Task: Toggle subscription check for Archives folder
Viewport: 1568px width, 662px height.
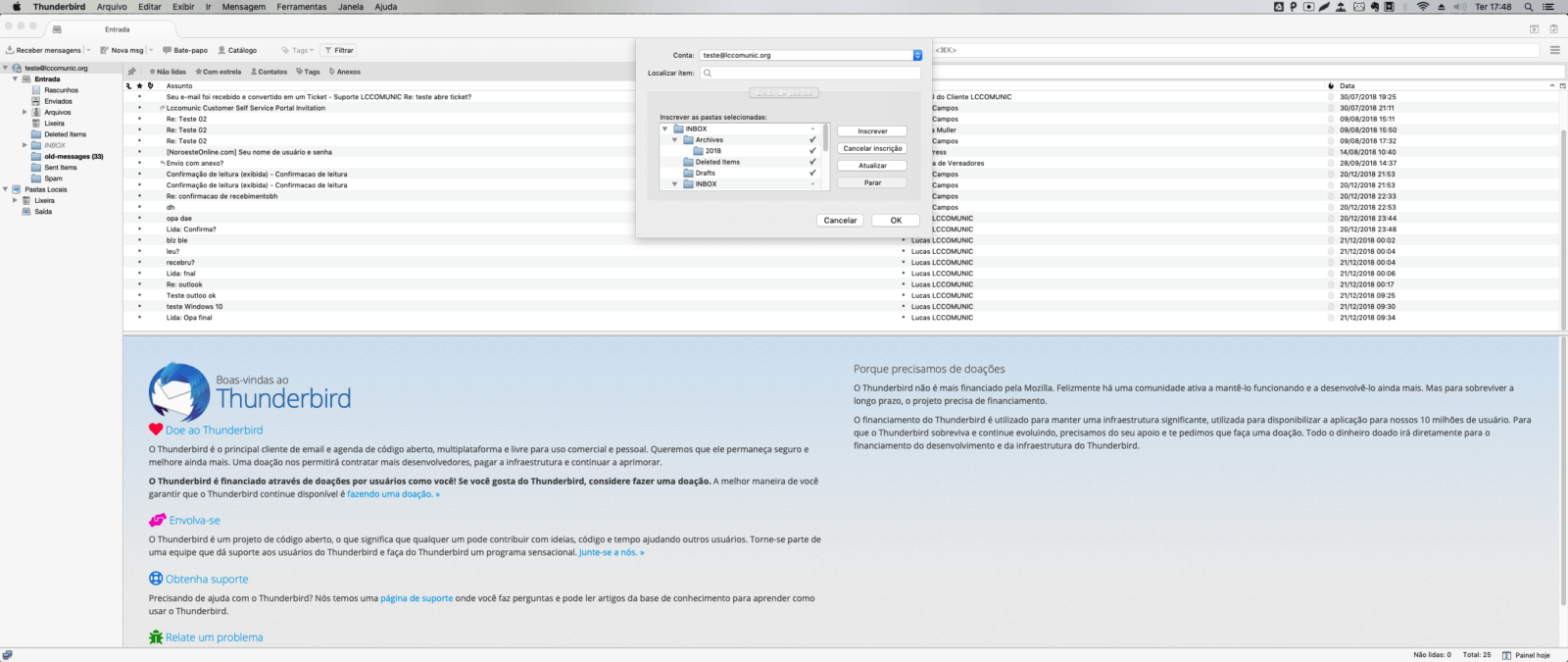Action: (812, 140)
